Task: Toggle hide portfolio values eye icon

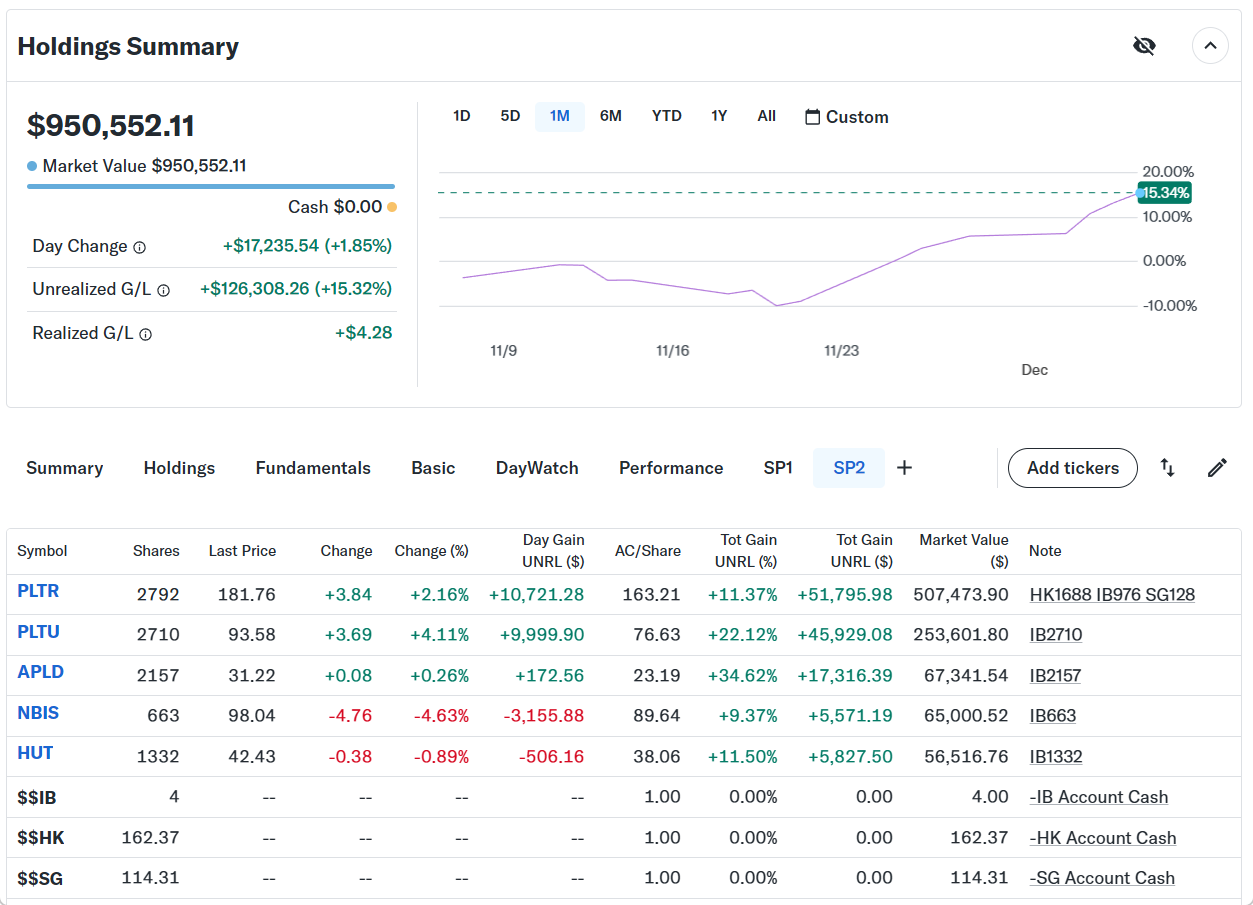Action: click(1144, 46)
